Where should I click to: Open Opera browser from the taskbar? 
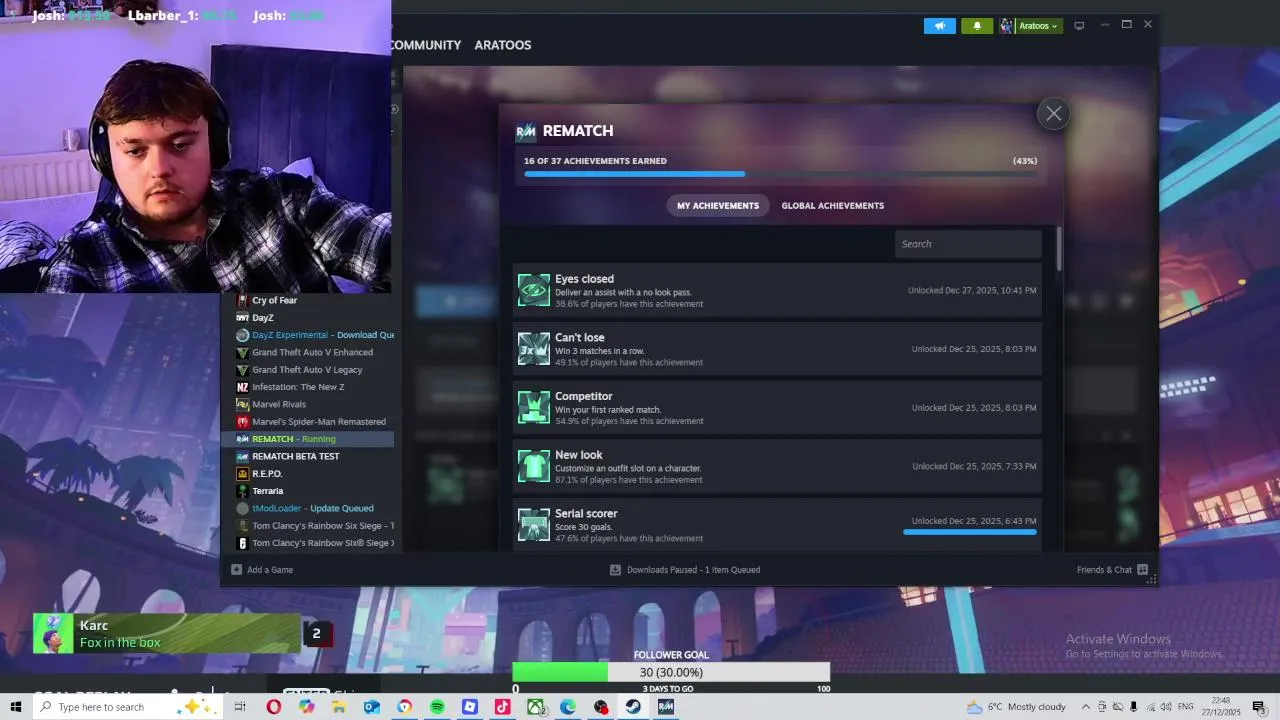[x=273, y=707]
